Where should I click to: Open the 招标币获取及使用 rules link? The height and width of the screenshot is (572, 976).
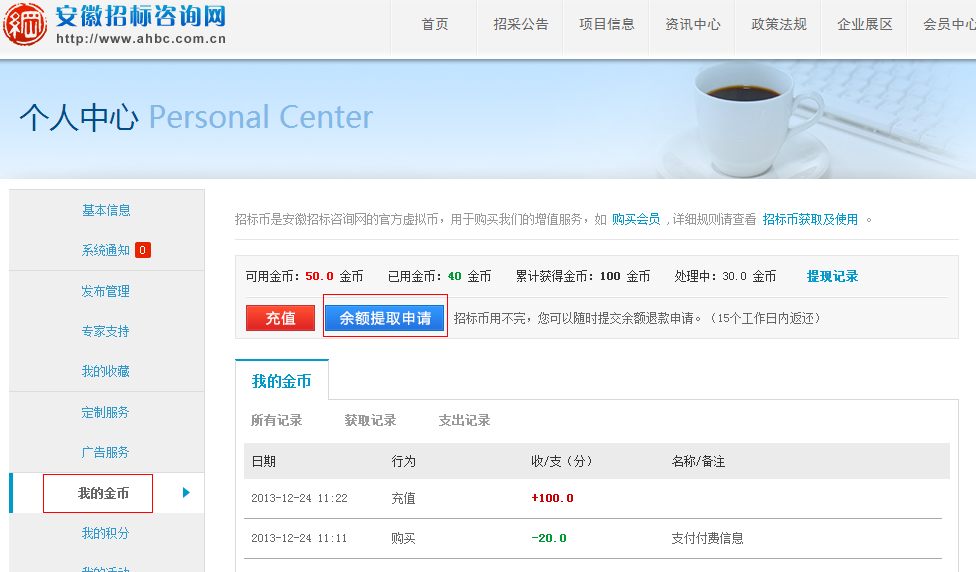(x=810, y=219)
